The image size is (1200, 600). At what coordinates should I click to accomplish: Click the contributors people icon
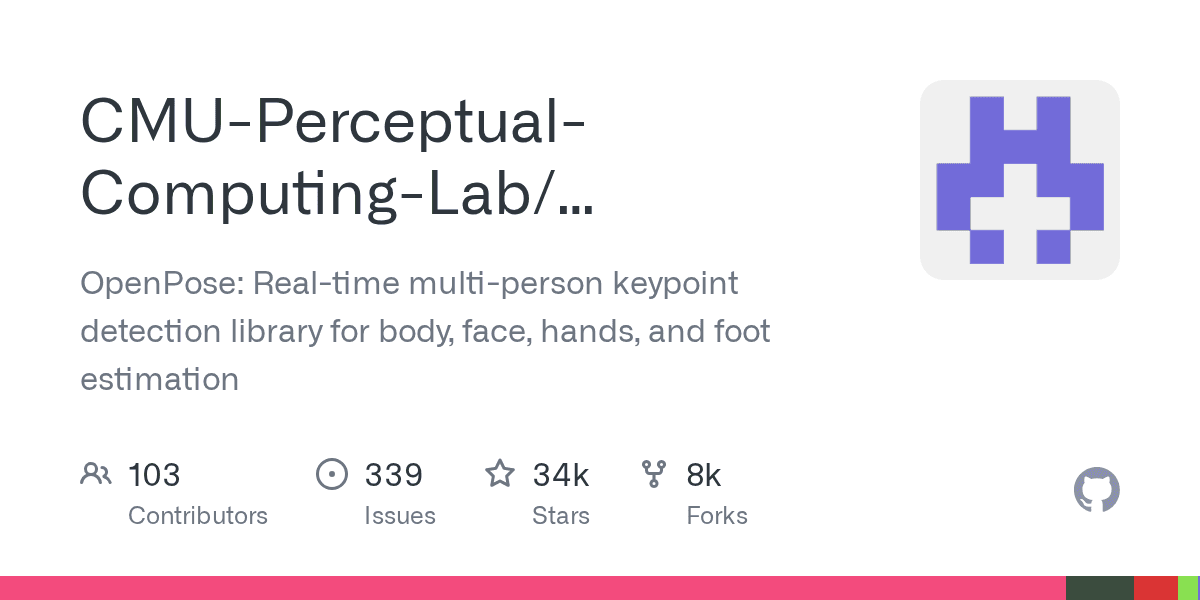point(95,474)
